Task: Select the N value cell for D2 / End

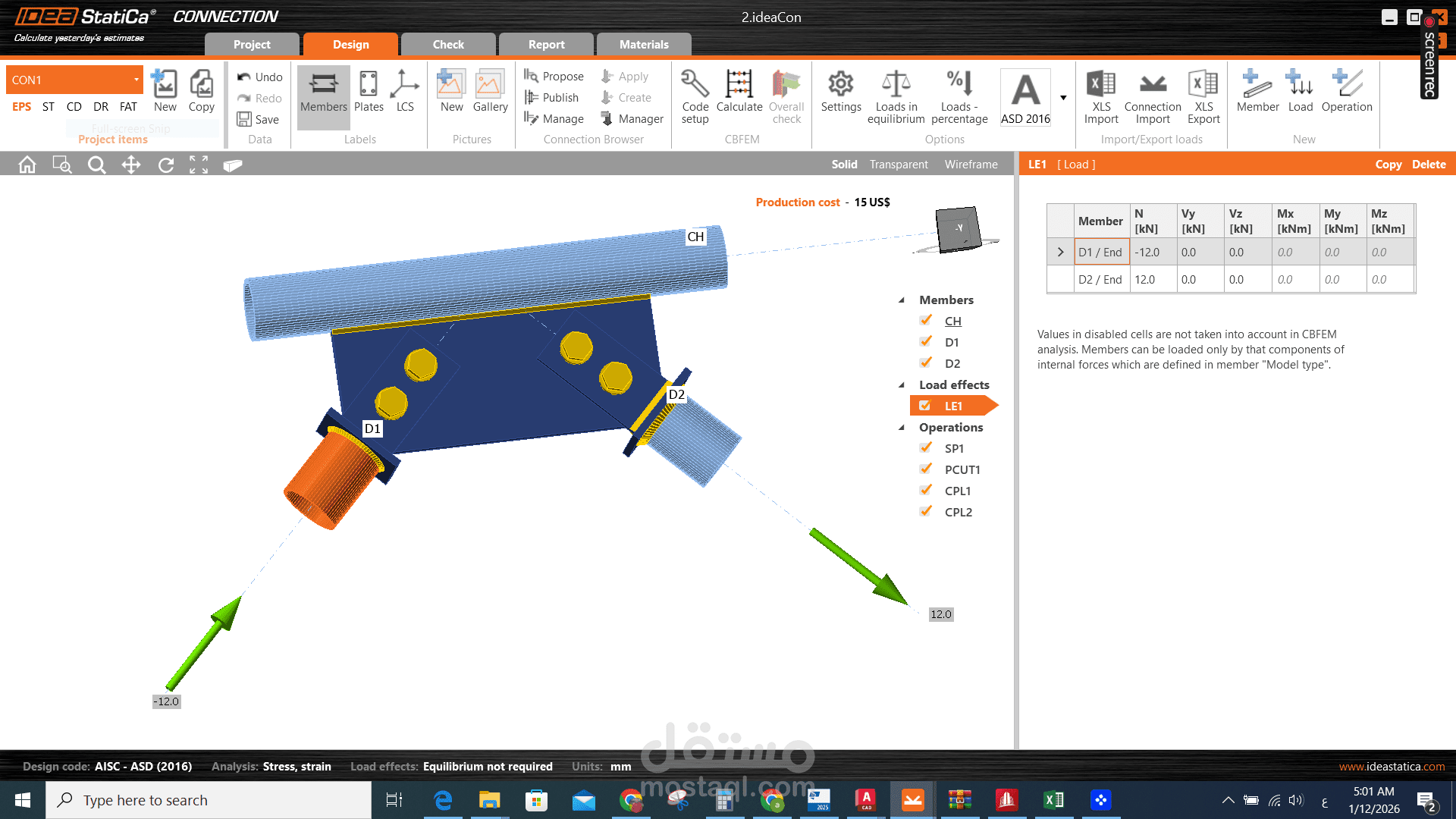Action: point(1152,280)
